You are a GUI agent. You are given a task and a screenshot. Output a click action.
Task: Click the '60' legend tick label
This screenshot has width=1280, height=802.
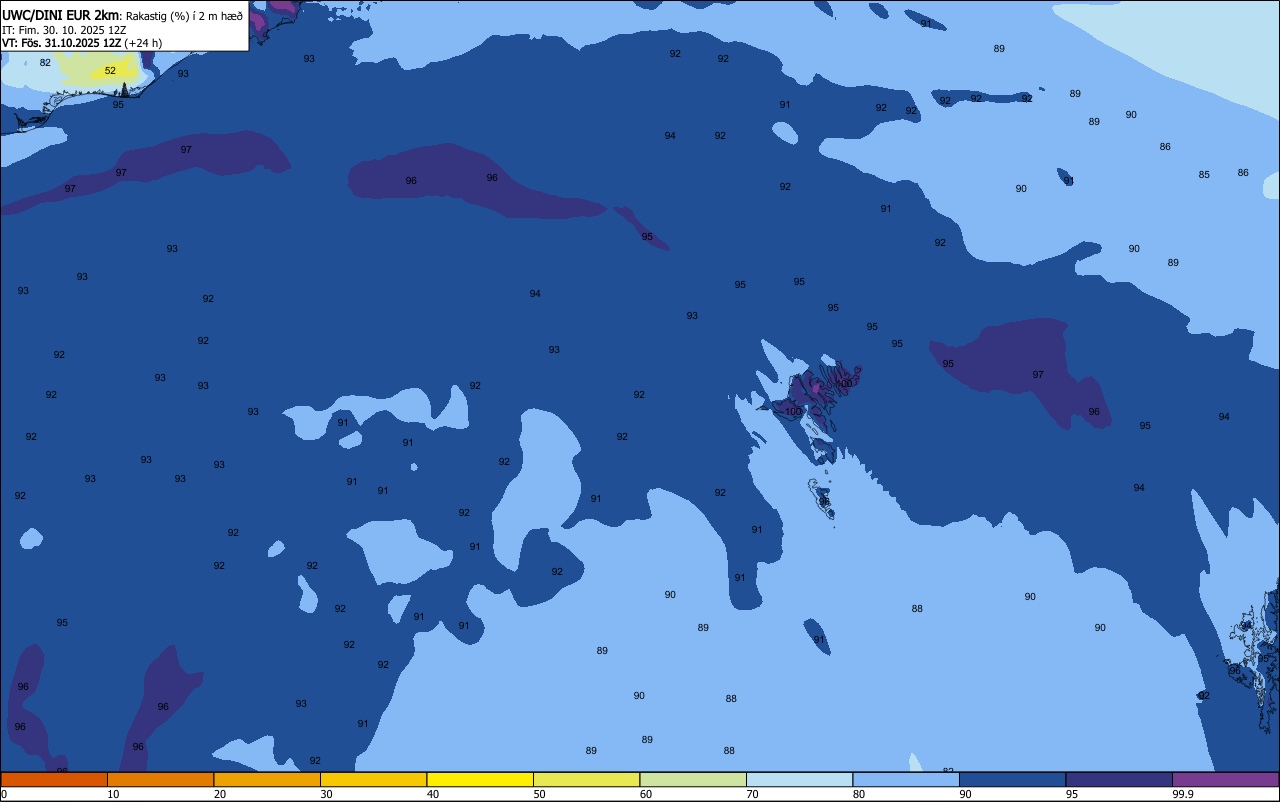tap(646, 794)
